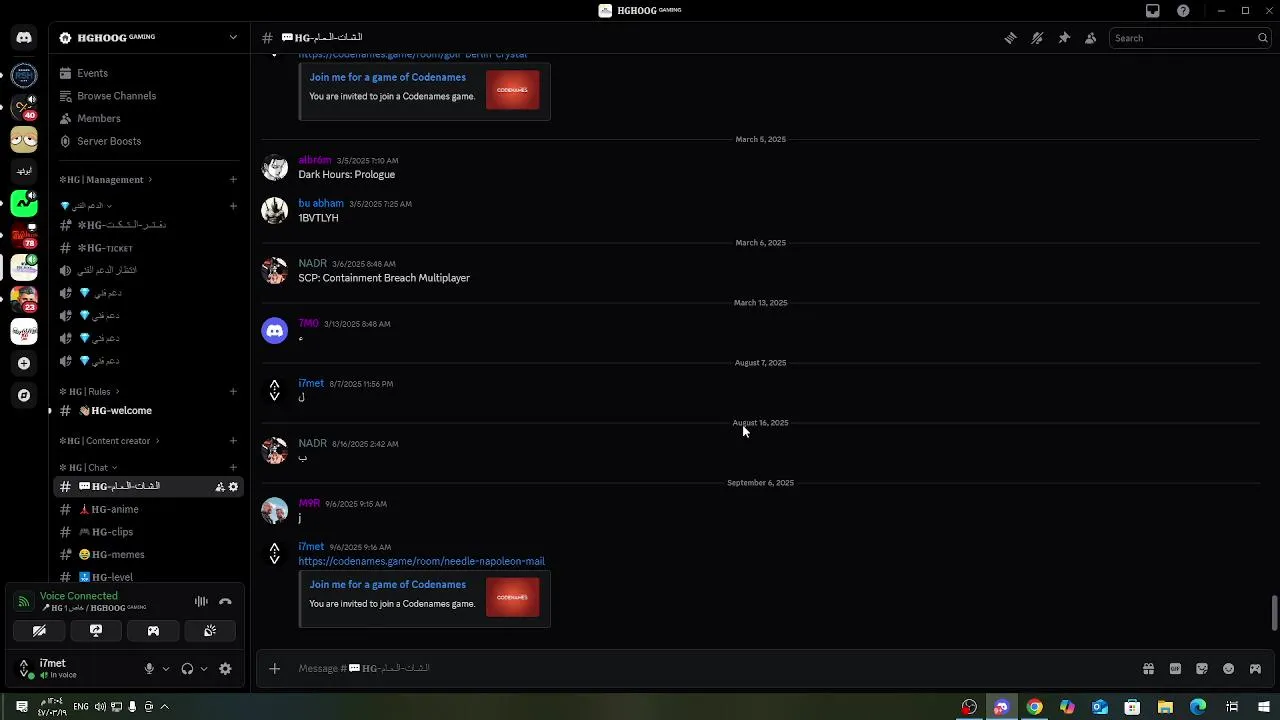This screenshot has height=720, width=1280.
Task: Click username NADR on SCP message
Action: pos(312,263)
